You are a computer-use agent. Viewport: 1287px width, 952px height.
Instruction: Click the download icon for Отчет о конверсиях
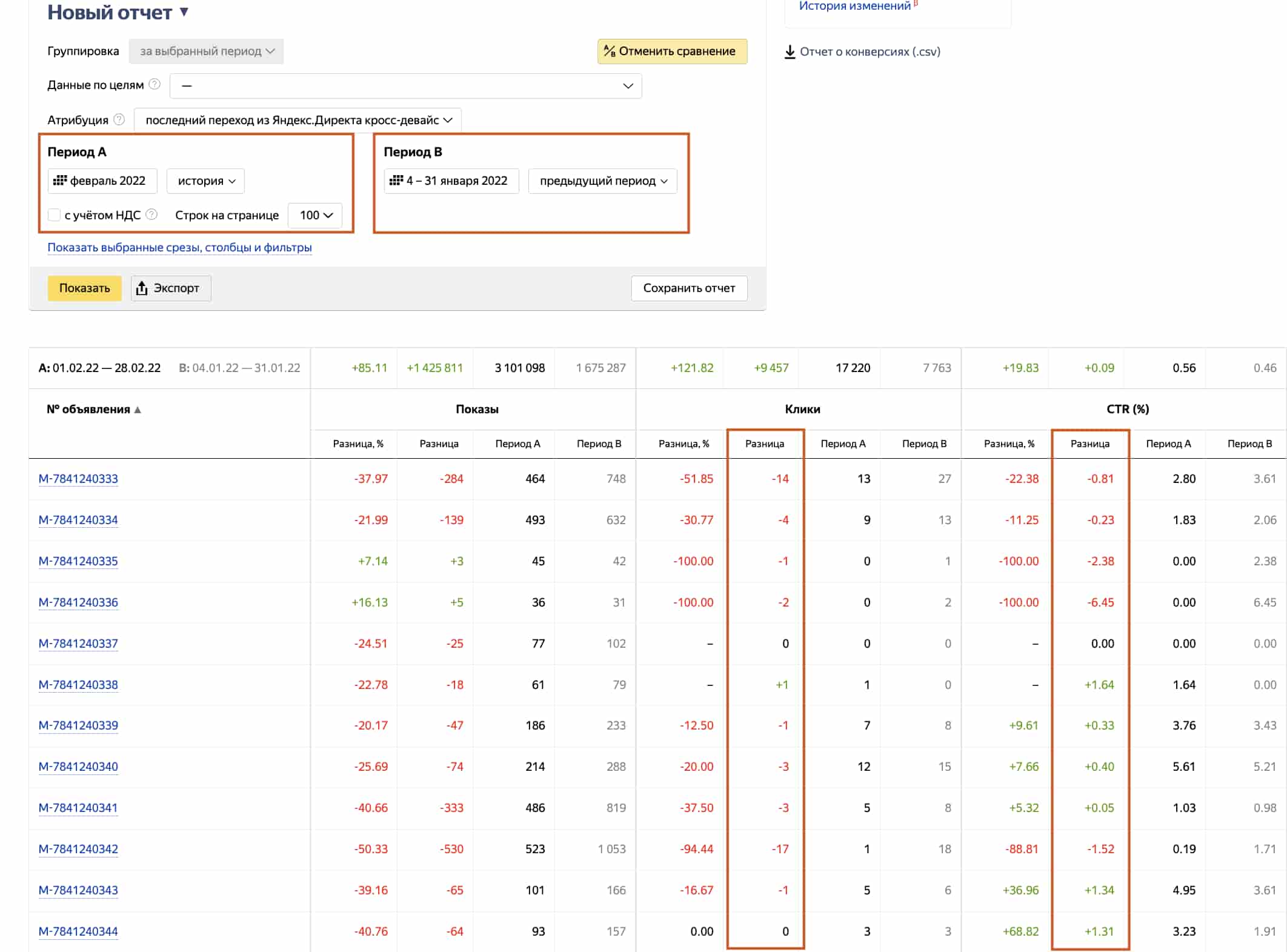(x=790, y=52)
